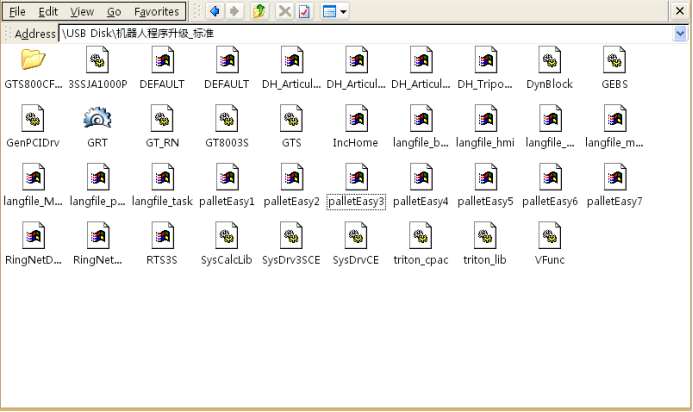
Task: Click the Forward arrow toolbar button
Action: point(235,11)
